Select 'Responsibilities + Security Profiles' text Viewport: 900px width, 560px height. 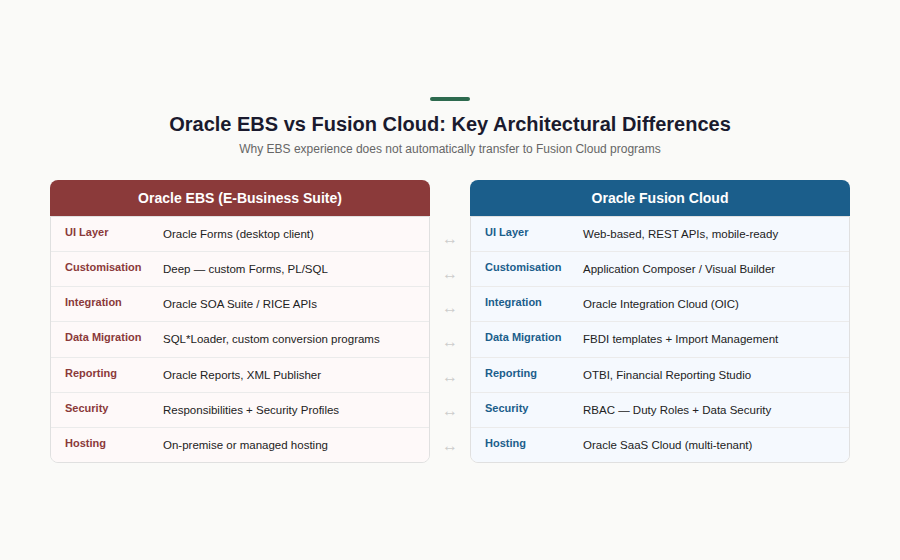(251, 410)
